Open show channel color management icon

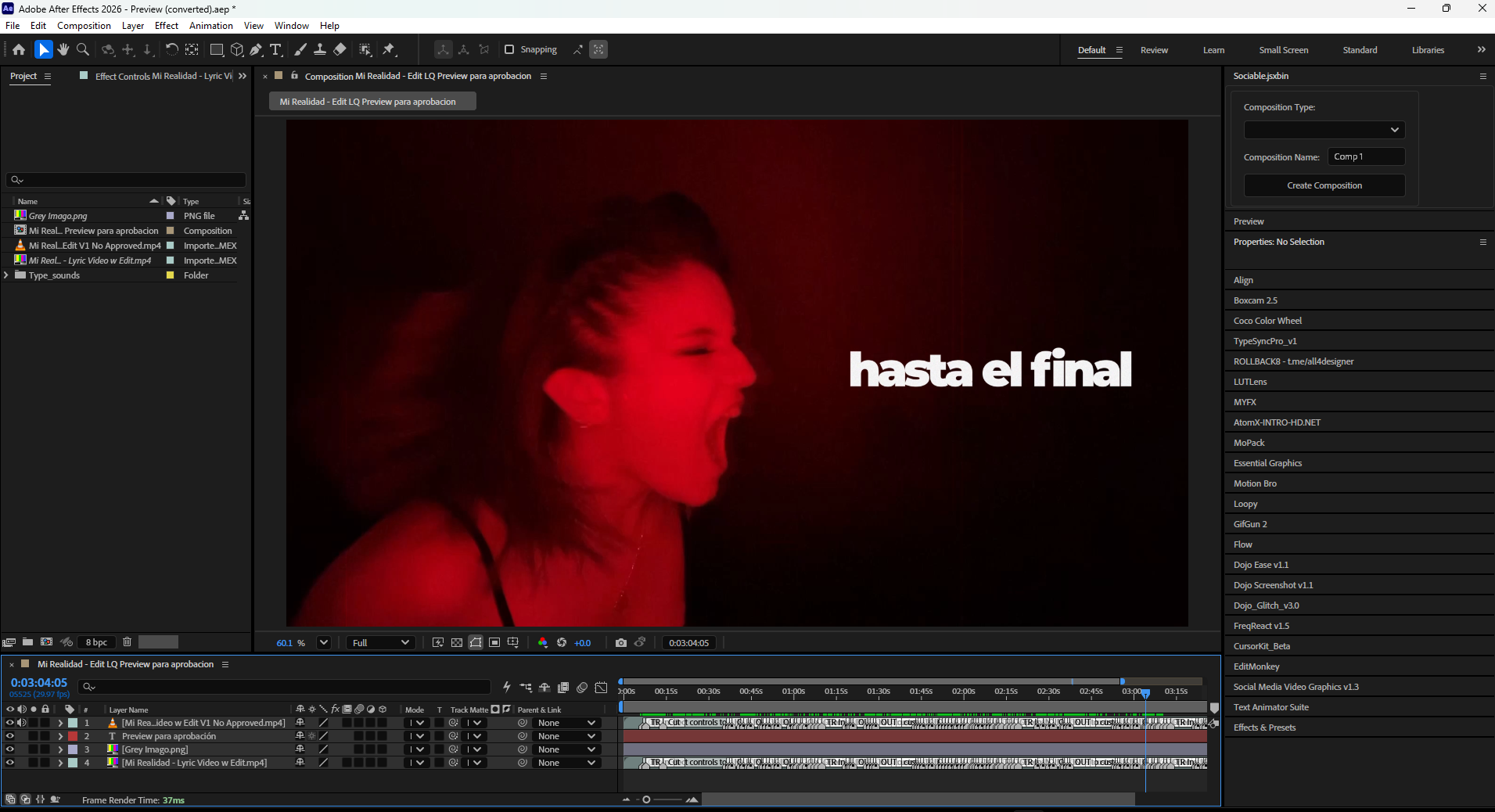(x=543, y=643)
